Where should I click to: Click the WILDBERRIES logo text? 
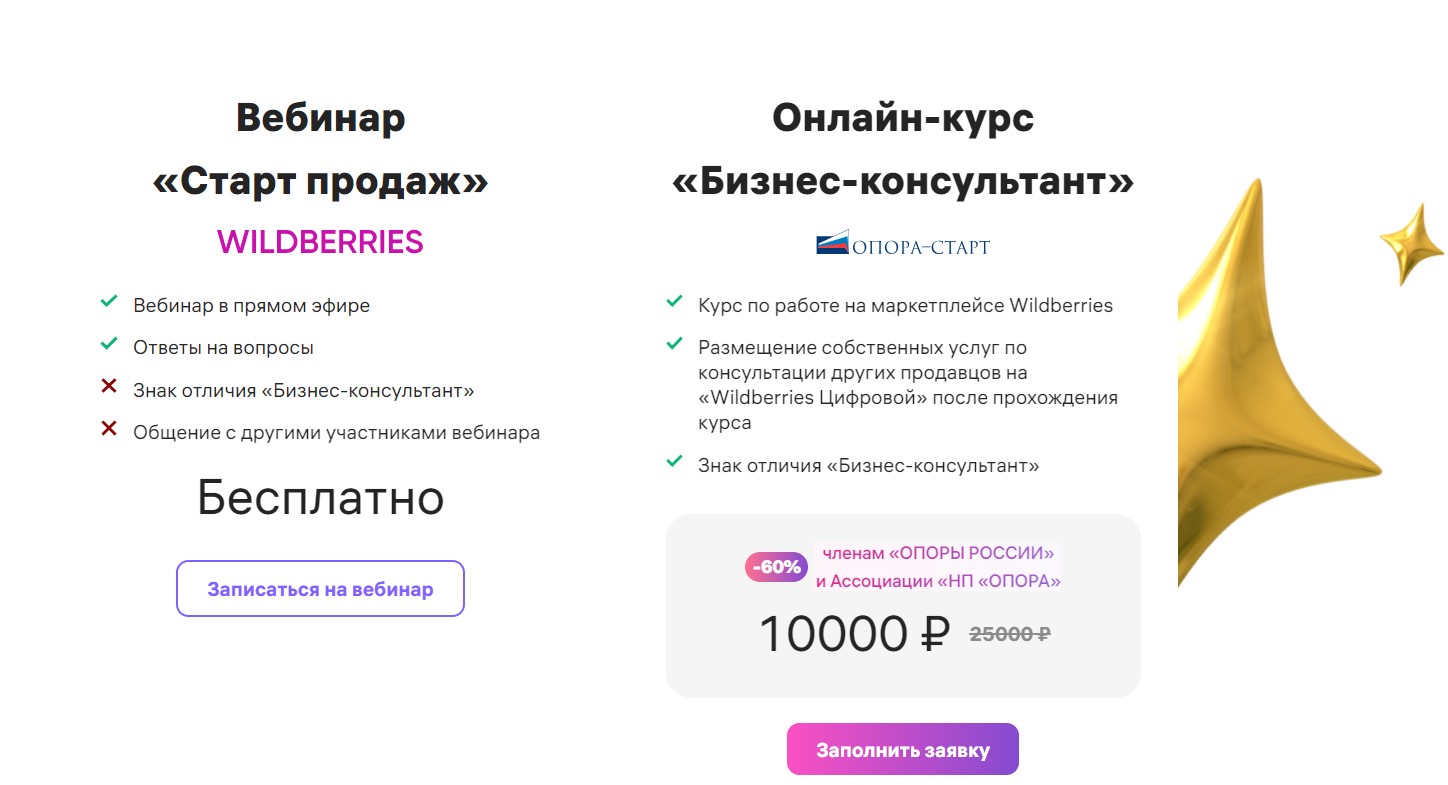point(320,242)
